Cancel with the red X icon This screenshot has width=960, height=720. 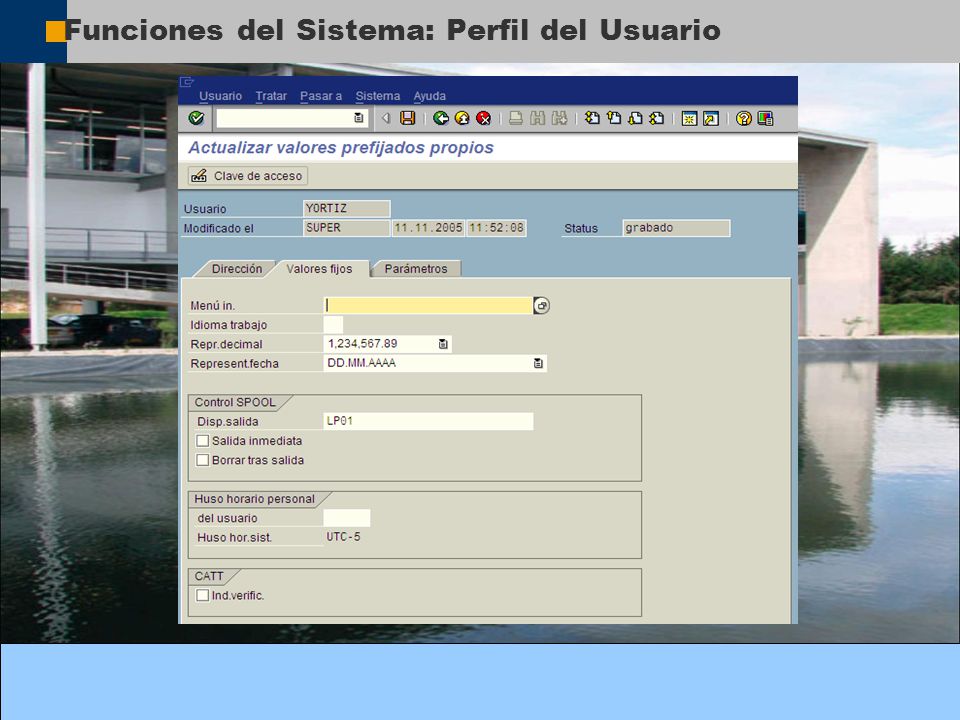coord(484,118)
